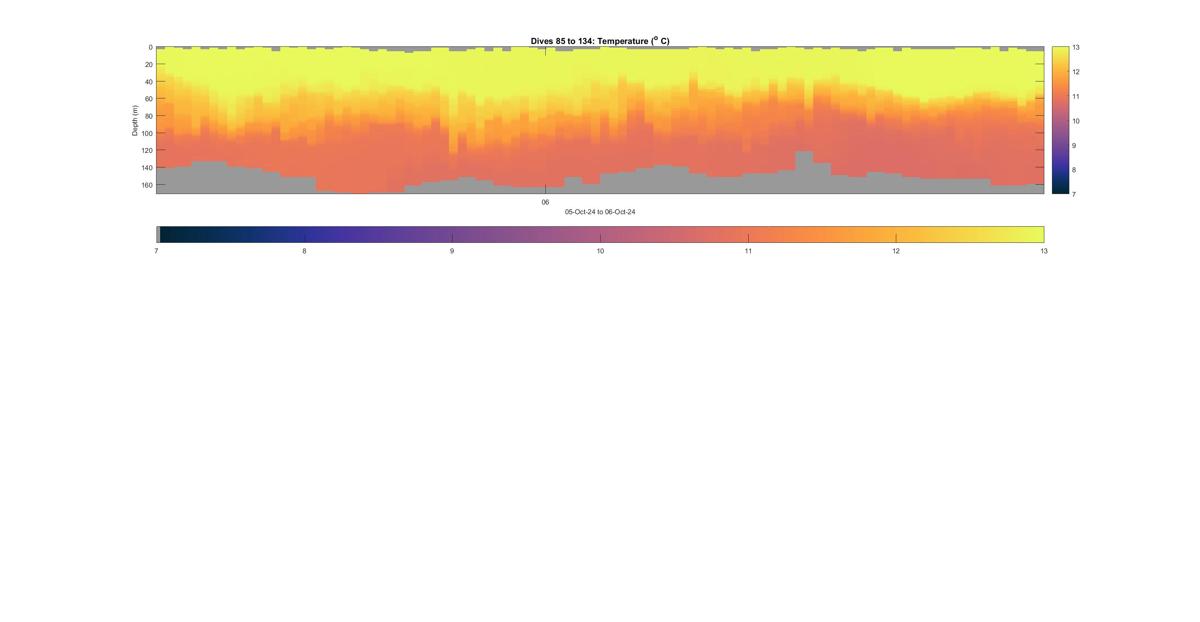Select the depth tick label '20'
Viewport: 1200px width, 622px height.
148,64
